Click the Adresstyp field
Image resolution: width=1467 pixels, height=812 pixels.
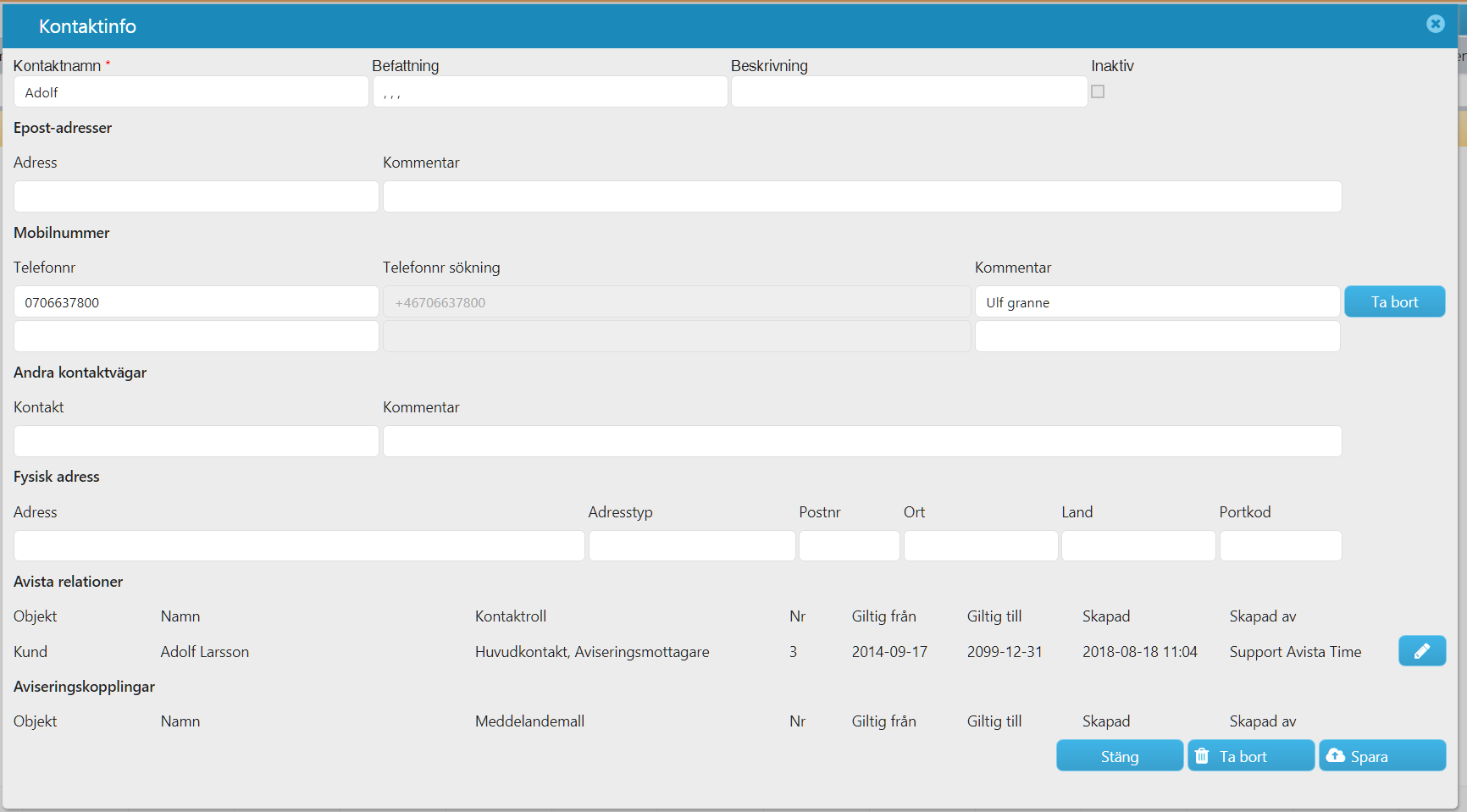(692, 546)
